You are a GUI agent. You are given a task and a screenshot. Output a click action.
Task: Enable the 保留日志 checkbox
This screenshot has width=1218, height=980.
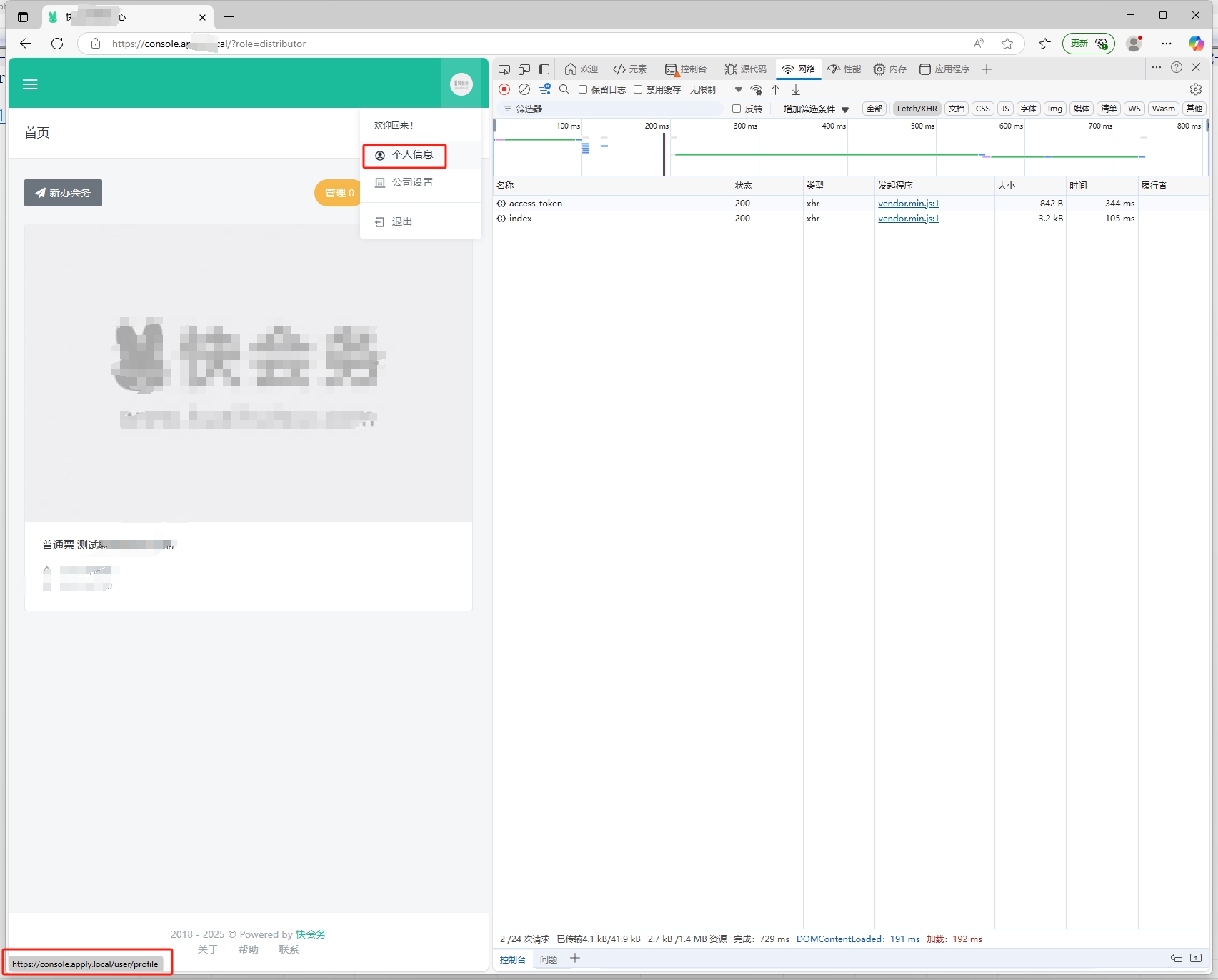(x=583, y=89)
